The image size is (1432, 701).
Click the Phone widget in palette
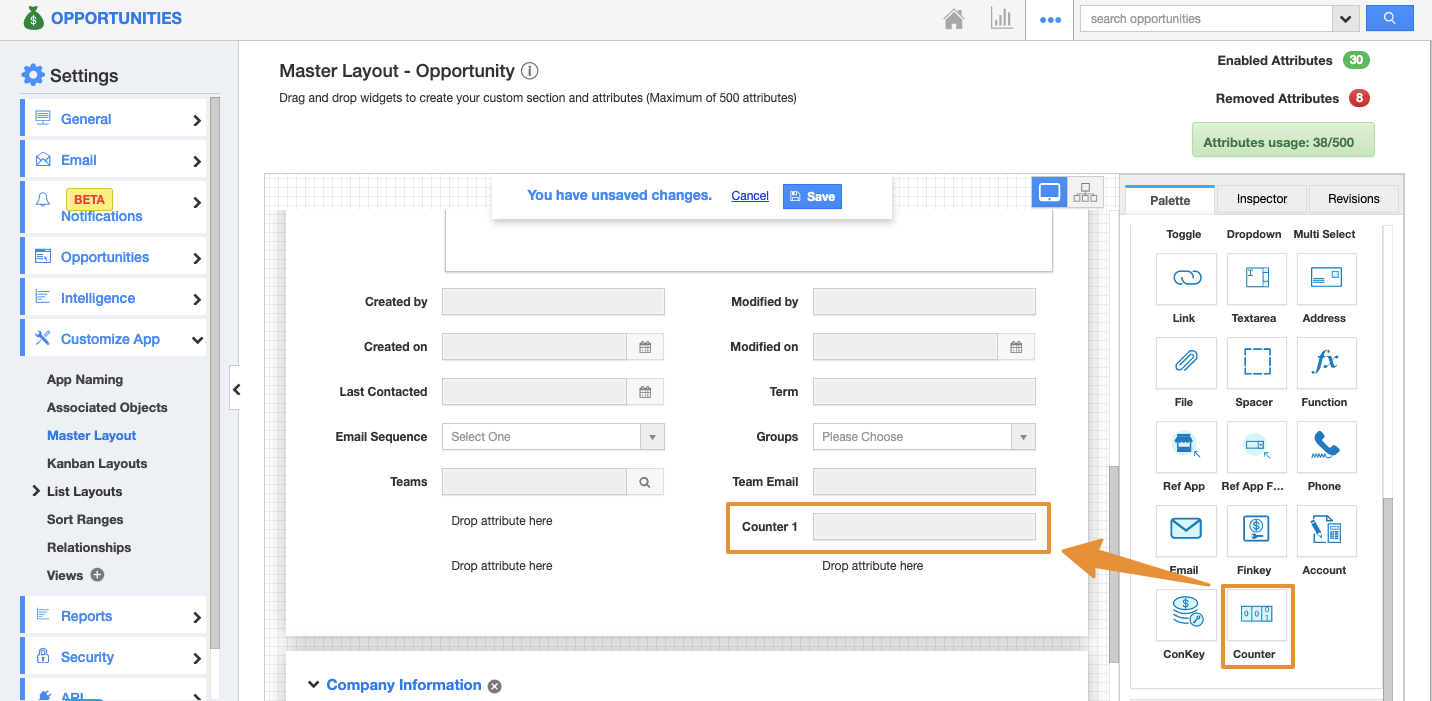(x=1326, y=447)
